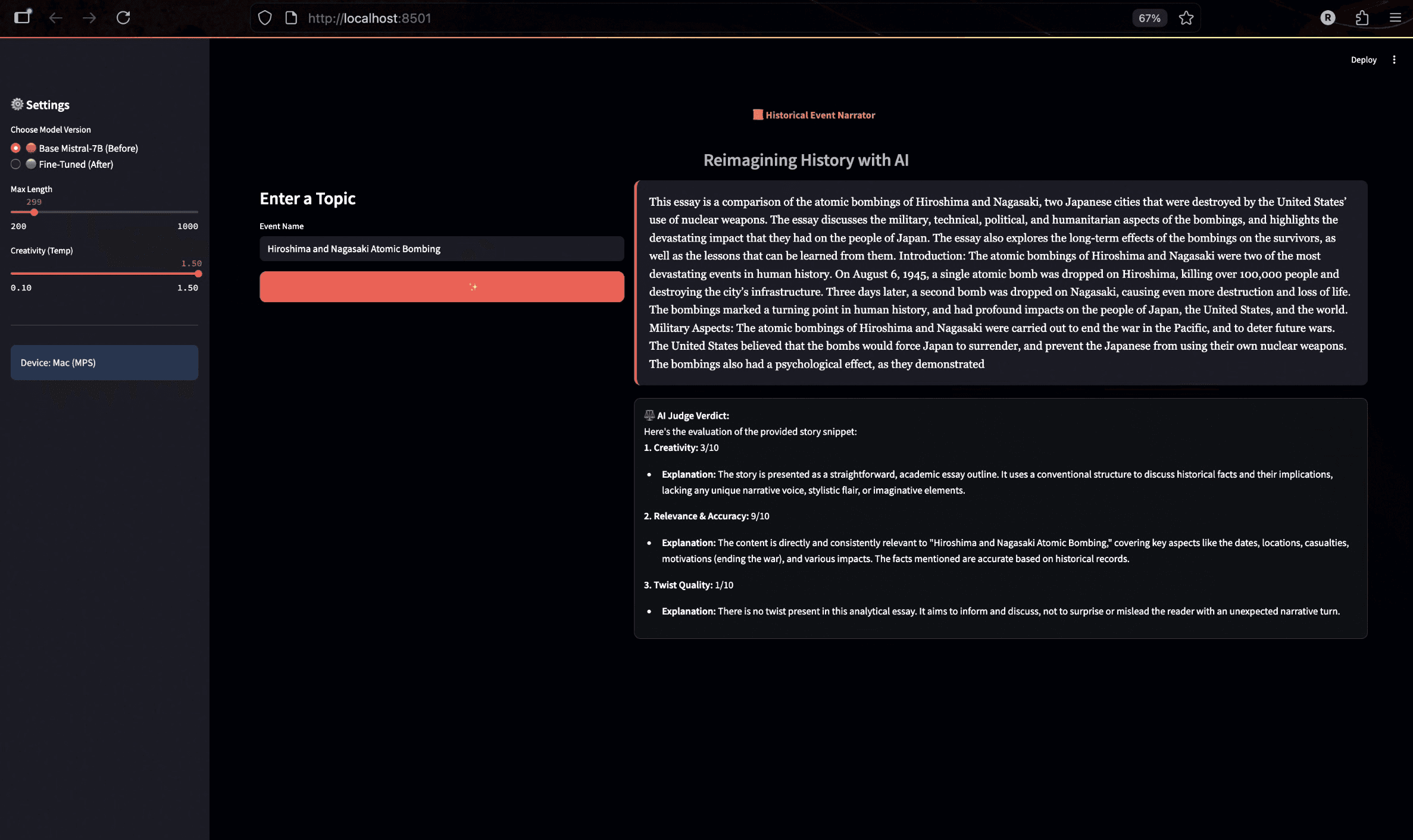Open the account profile R icon
This screenshot has height=840, width=1413.
1327,18
